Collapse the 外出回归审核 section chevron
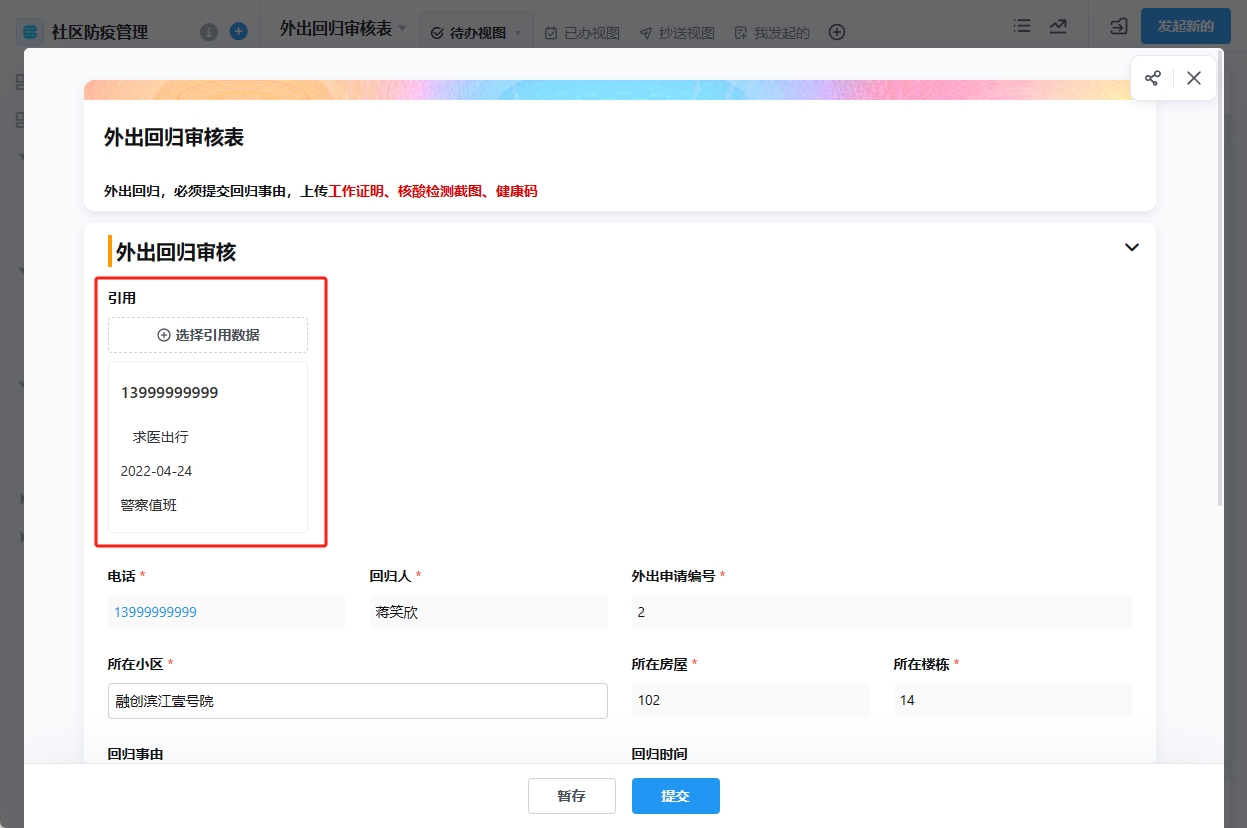 point(1131,248)
